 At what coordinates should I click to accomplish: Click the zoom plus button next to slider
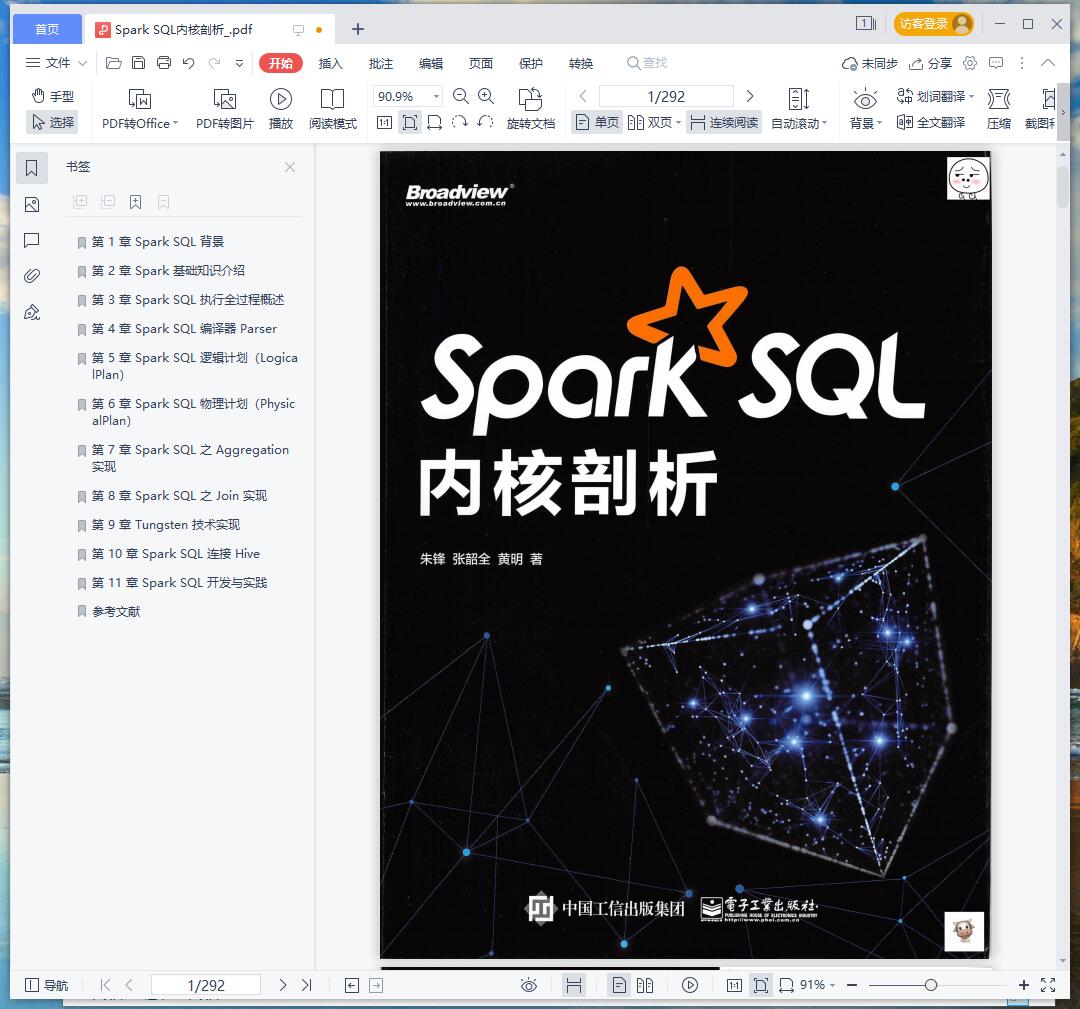[1024, 985]
